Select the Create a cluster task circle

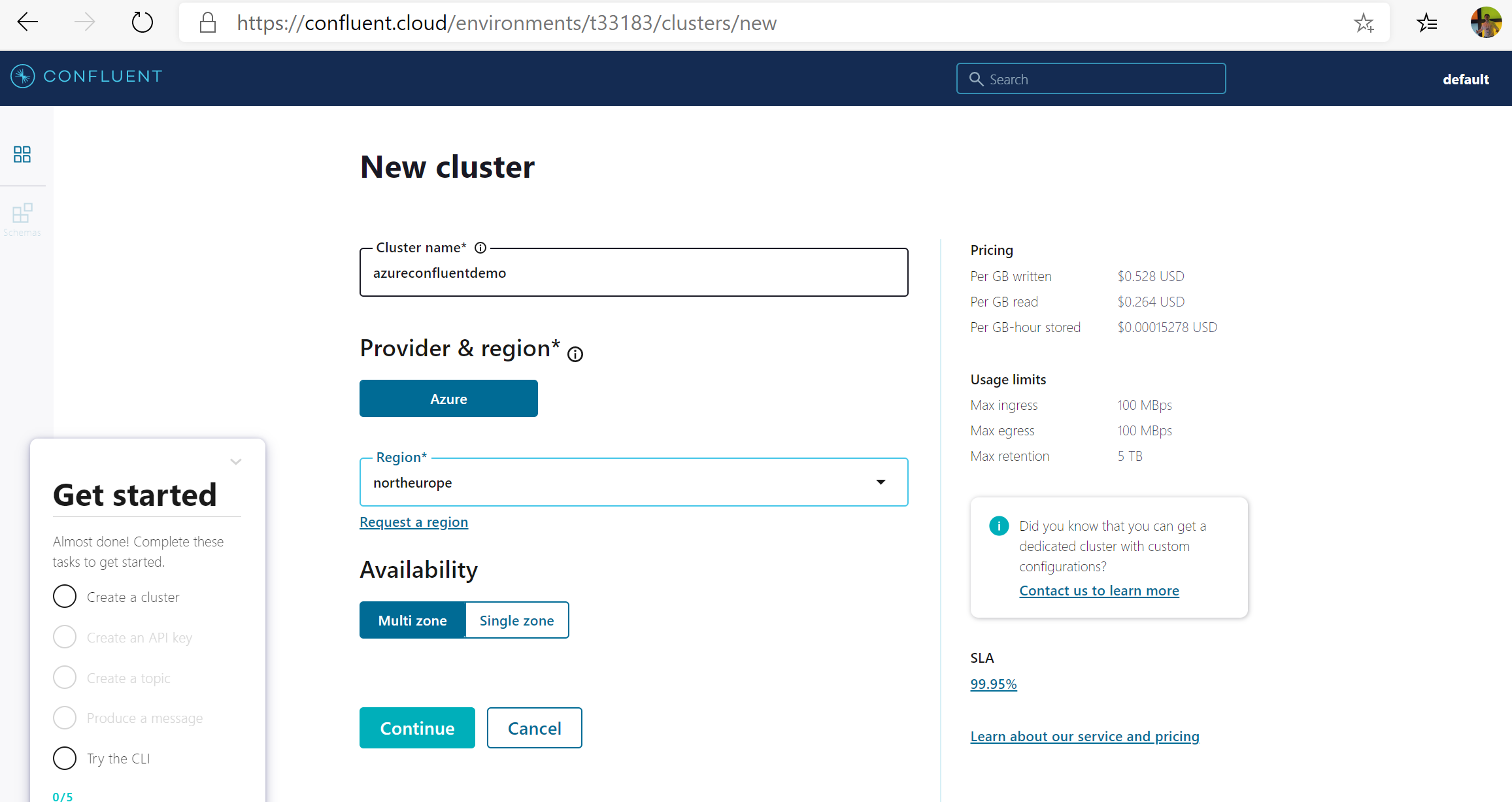[x=65, y=597]
